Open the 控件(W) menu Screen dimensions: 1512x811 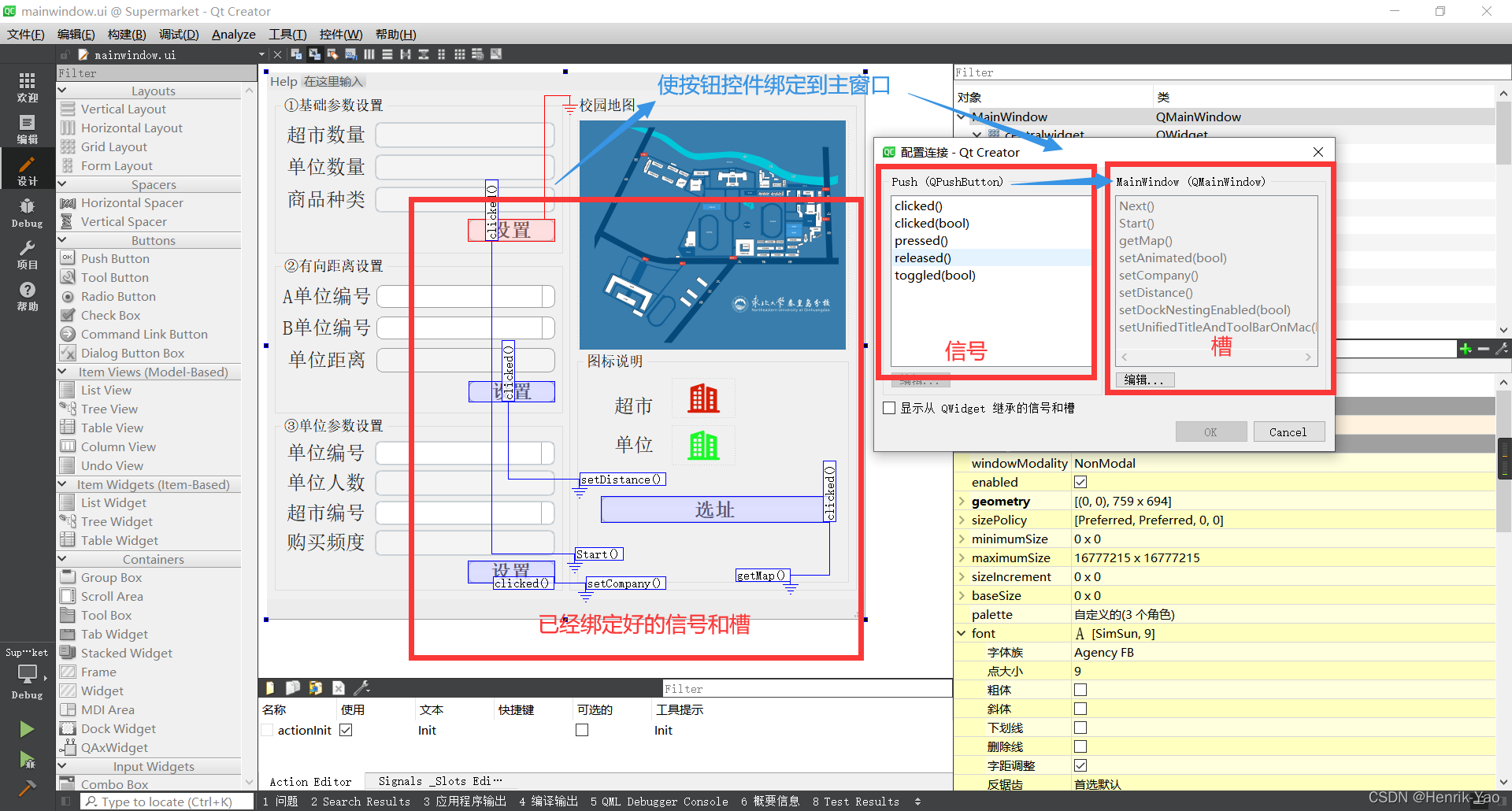tap(341, 34)
